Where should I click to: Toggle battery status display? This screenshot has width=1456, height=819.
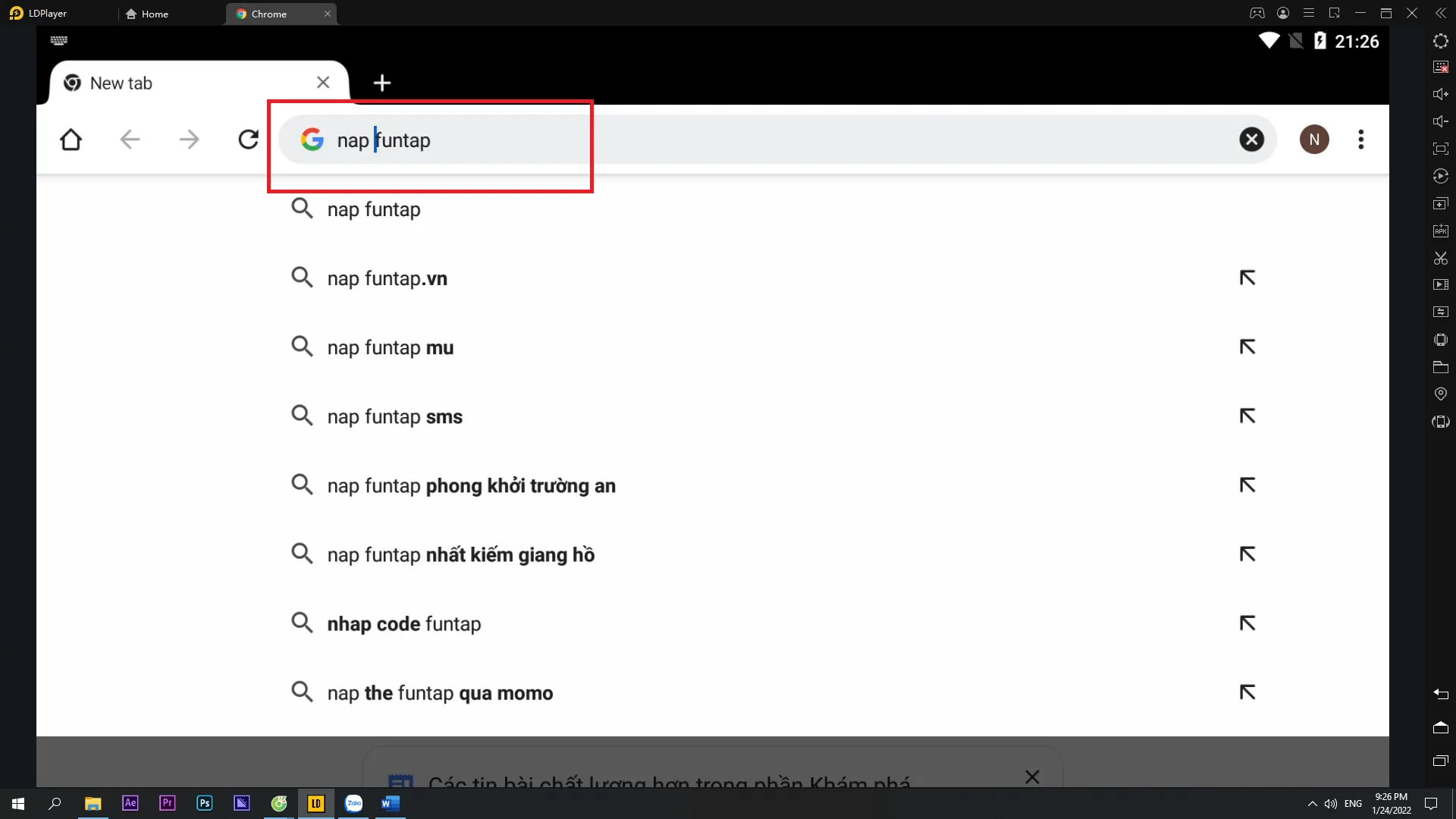(x=1321, y=41)
